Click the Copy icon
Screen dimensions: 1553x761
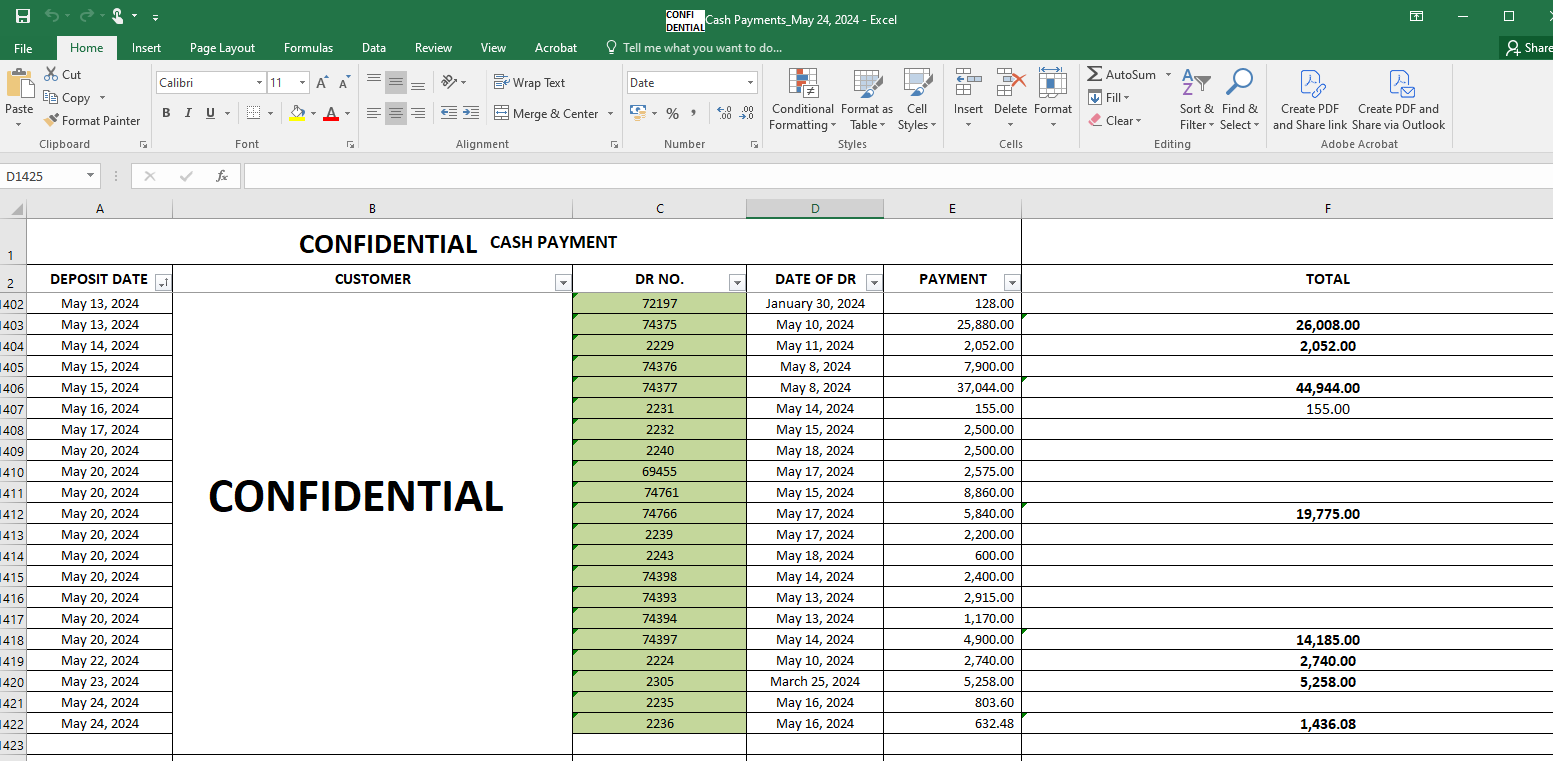(51, 97)
